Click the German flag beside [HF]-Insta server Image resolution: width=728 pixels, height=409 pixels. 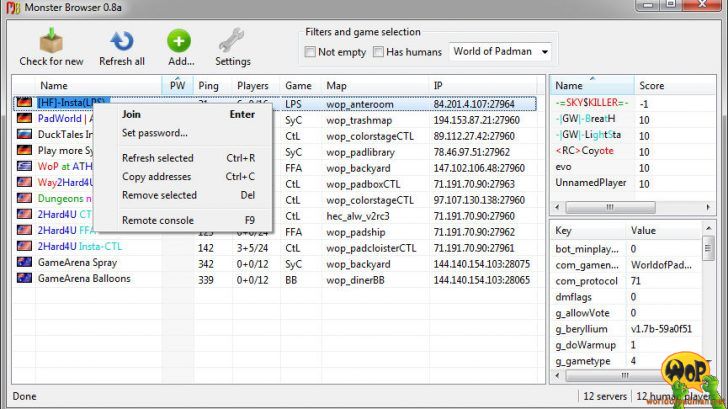(x=24, y=103)
